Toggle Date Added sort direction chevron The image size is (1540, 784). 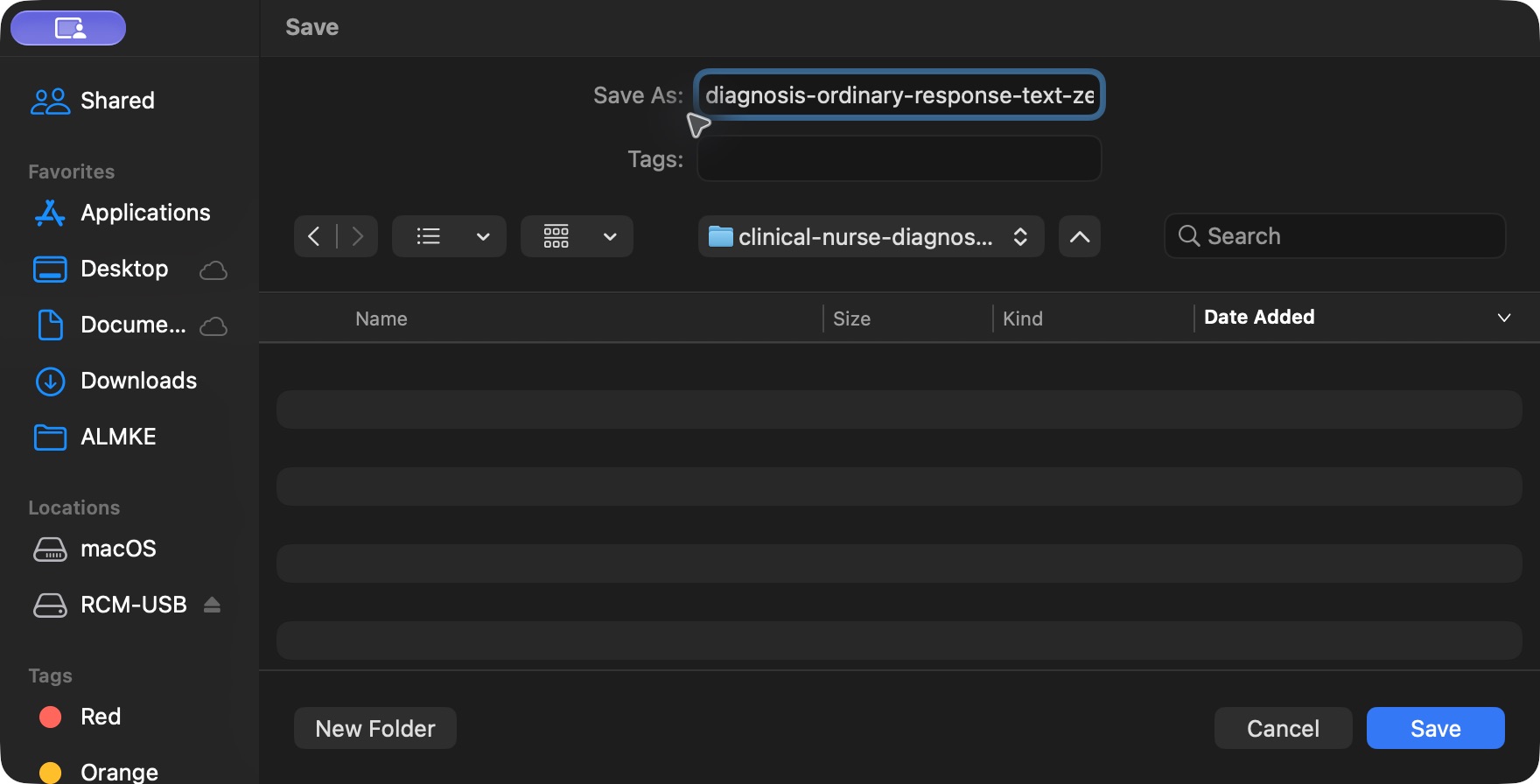(x=1504, y=318)
